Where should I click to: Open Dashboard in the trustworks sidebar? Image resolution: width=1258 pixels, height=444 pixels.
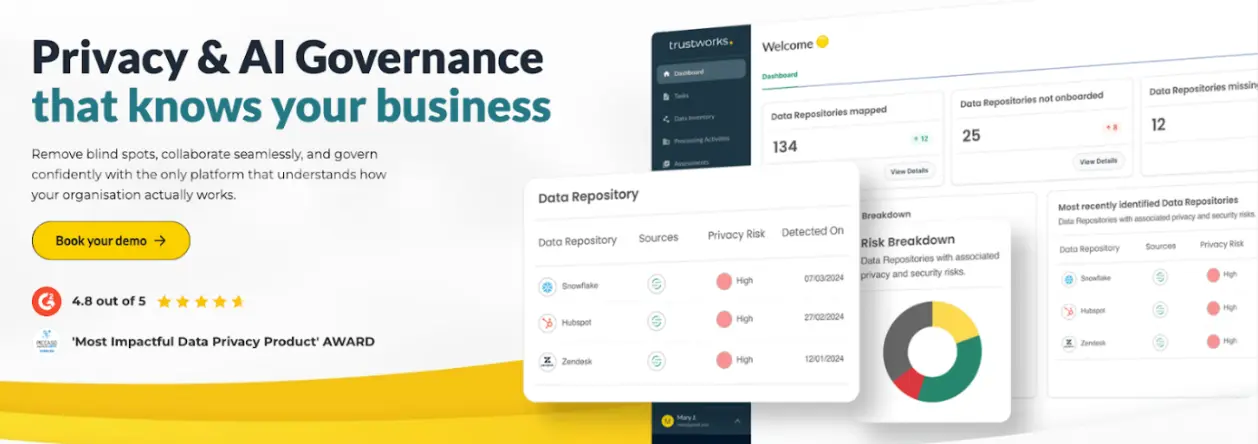(700, 72)
